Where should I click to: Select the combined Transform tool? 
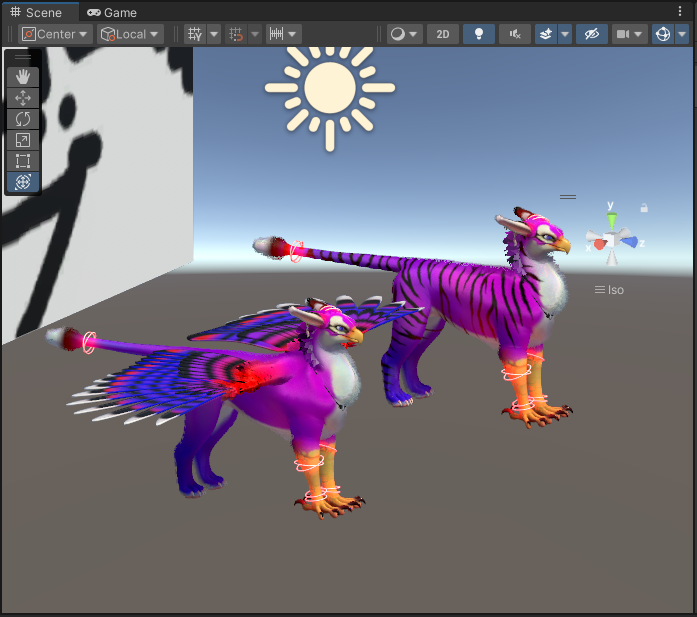[x=23, y=182]
